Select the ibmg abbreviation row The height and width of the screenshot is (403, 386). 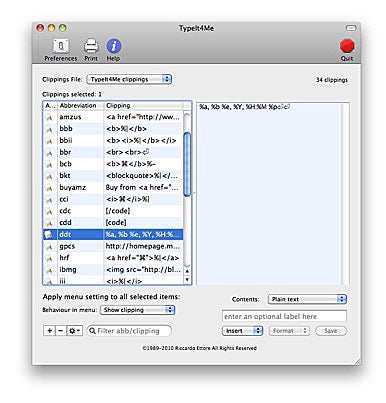(x=113, y=269)
